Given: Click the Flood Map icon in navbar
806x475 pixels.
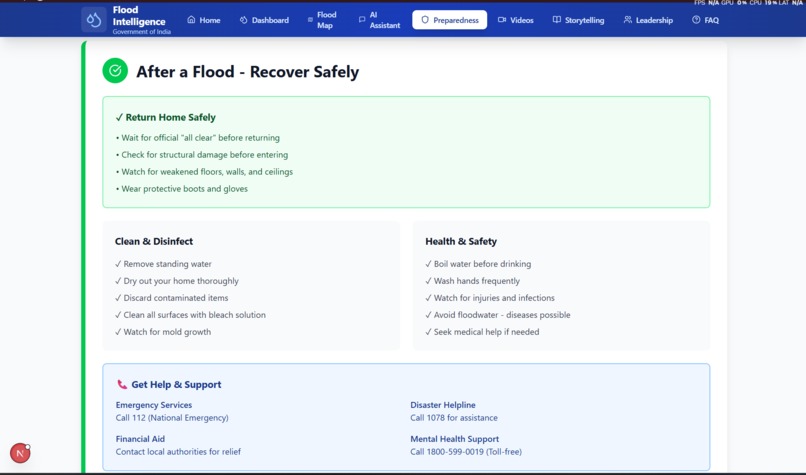Looking at the screenshot, I should [x=310, y=20].
